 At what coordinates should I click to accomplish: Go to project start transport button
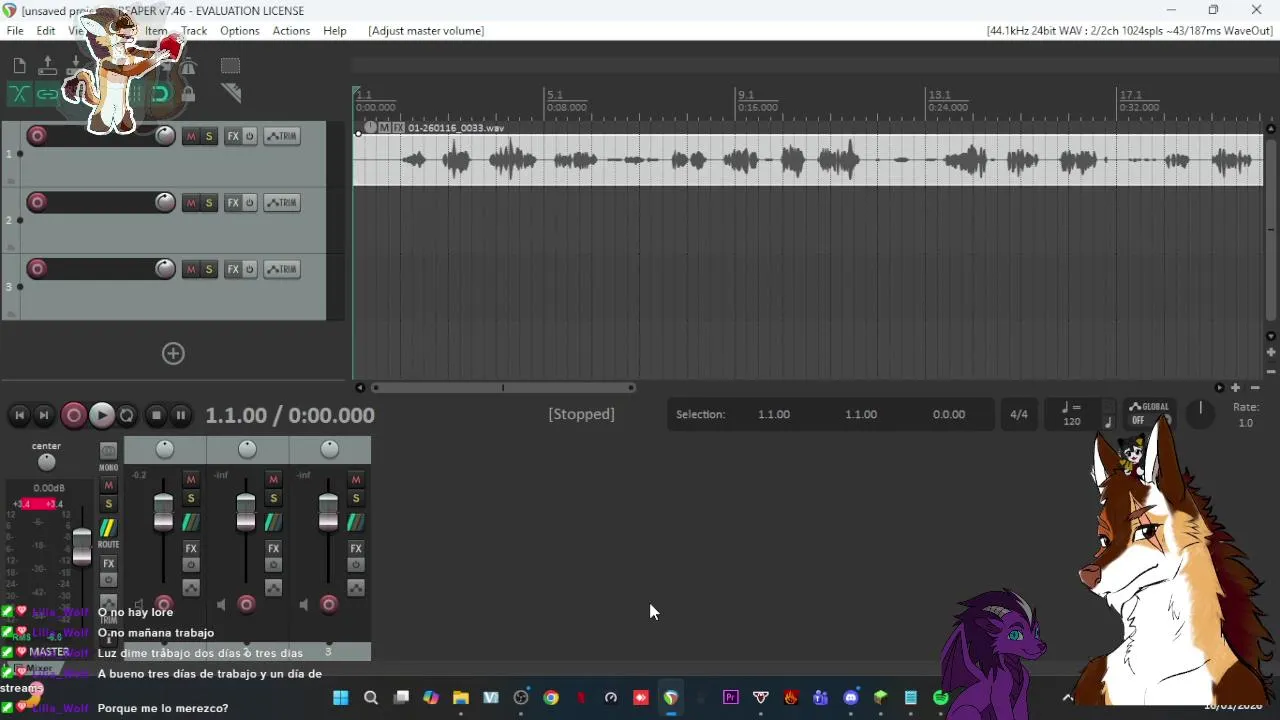(19, 415)
